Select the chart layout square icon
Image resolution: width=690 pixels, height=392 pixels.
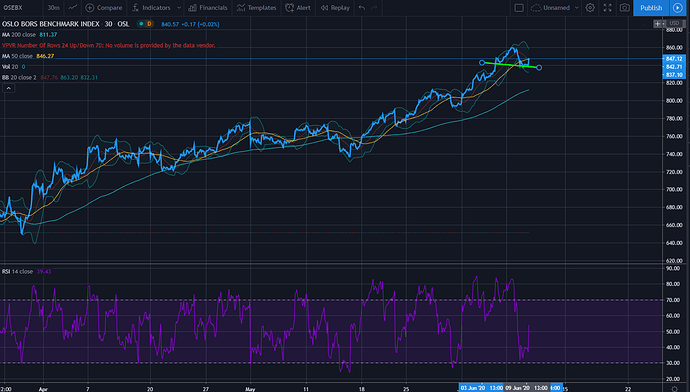click(519, 7)
